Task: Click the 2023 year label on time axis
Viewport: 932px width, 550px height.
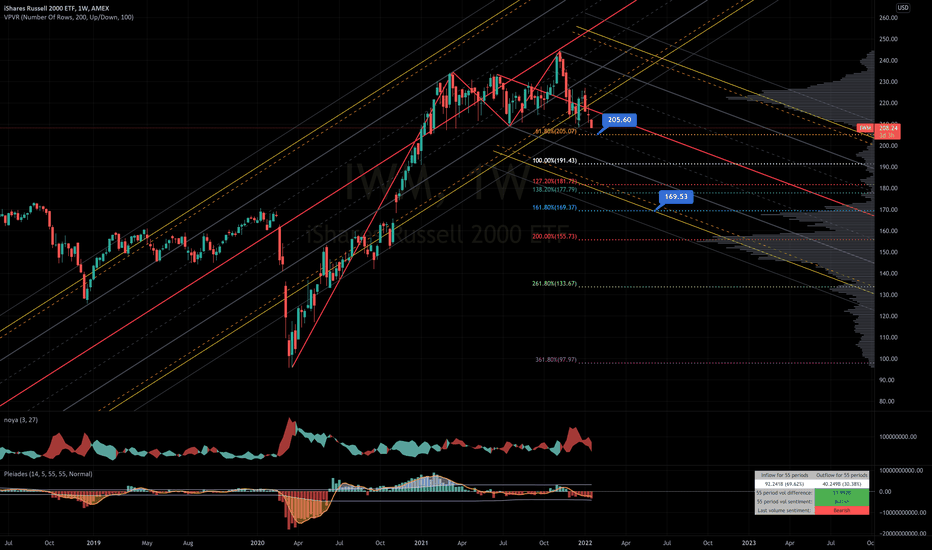Action: tap(749, 543)
